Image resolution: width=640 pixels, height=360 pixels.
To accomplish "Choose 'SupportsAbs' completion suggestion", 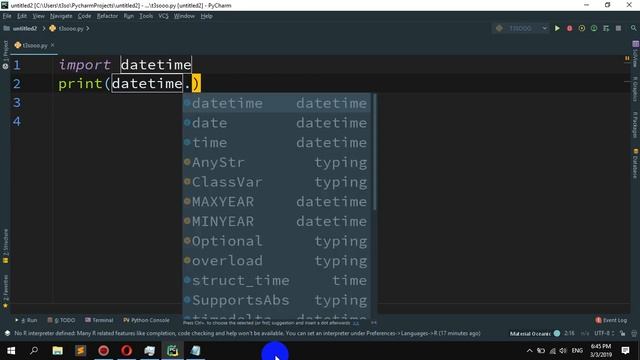I will [x=277, y=300].
